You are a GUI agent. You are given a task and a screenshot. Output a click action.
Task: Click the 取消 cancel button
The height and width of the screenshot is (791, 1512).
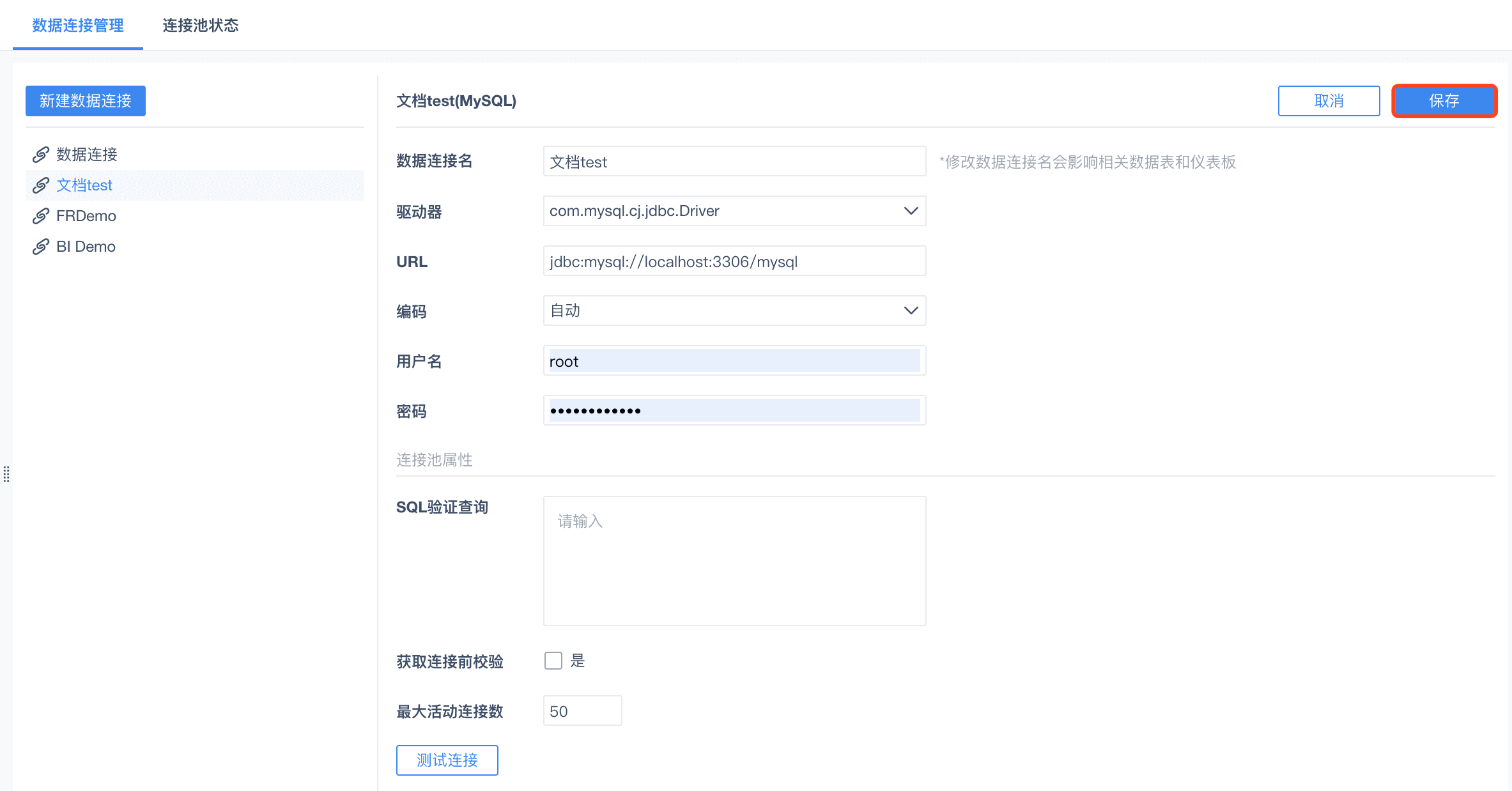point(1329,101)
